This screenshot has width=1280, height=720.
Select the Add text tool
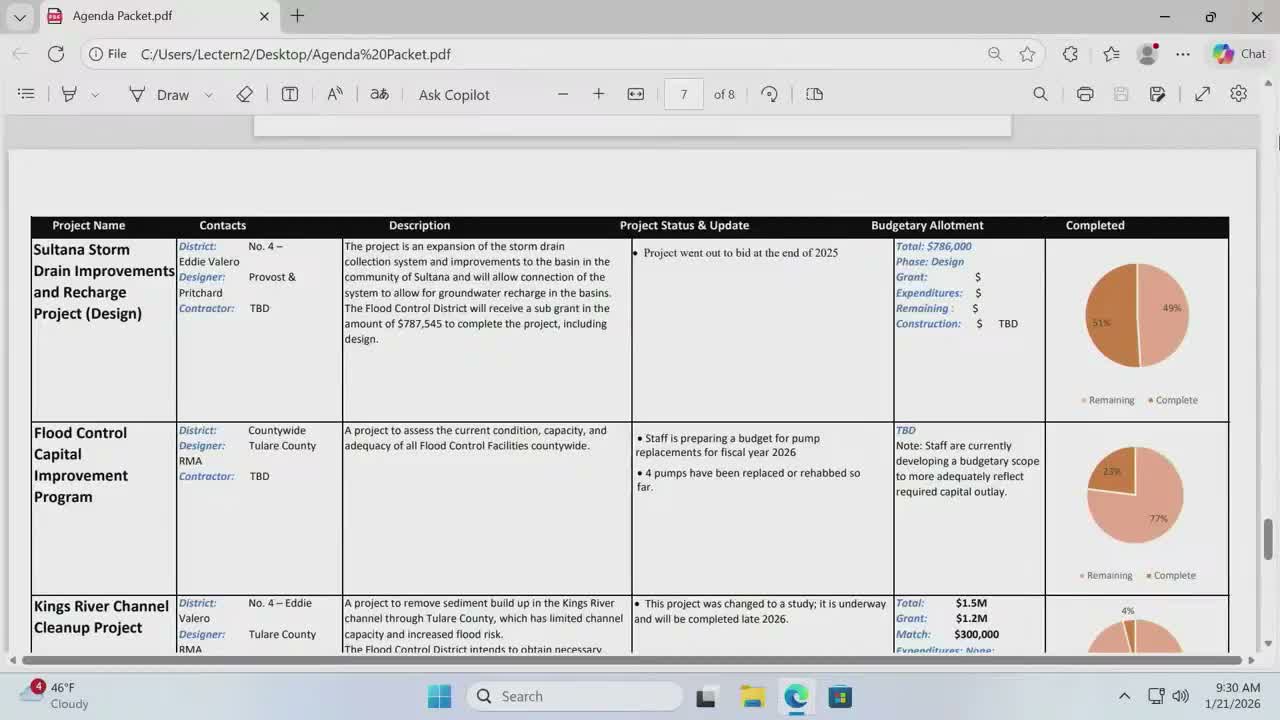pyautogui.click(x=290, y=94)
